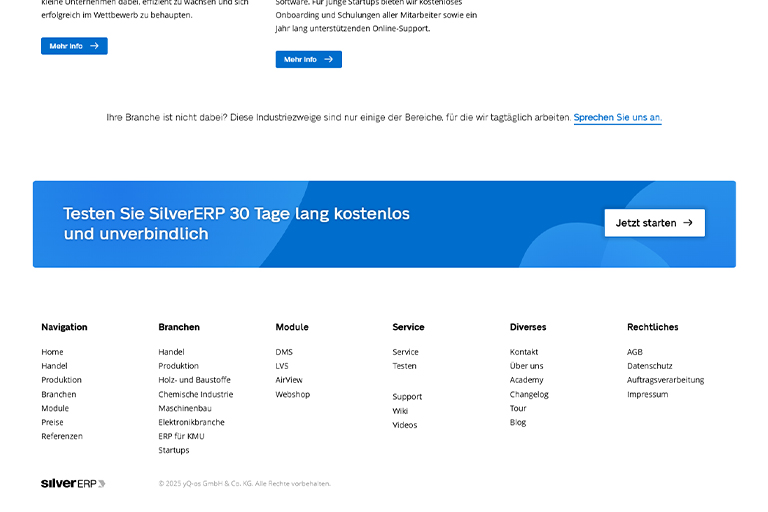Screen dimensions: 768x512
Task: Click the © 2025 yQ-os copyright text
Action: coord(244,484)
